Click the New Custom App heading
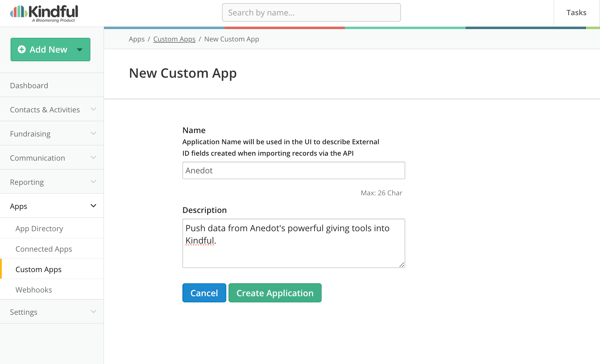600x364 pixels. 183,73
